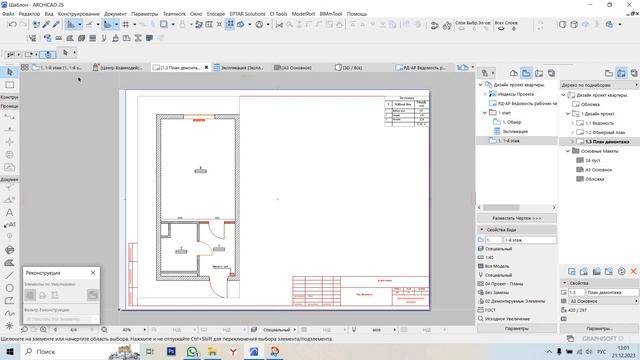Open the Navigator mode popup arrow
Screen dimensions: 640x360
coord(493,73)
